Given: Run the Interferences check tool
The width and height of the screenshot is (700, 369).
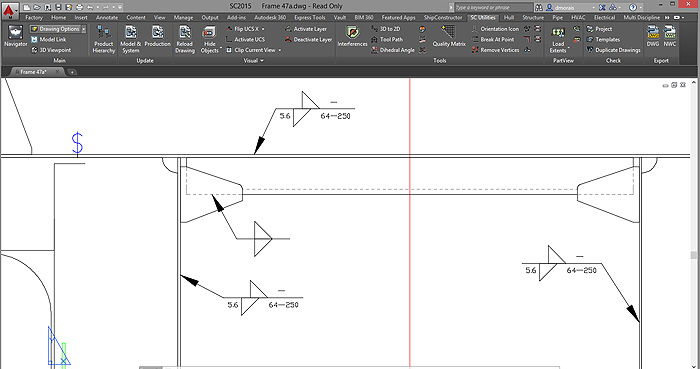Looking at the screenshot, I should point(352,37).
